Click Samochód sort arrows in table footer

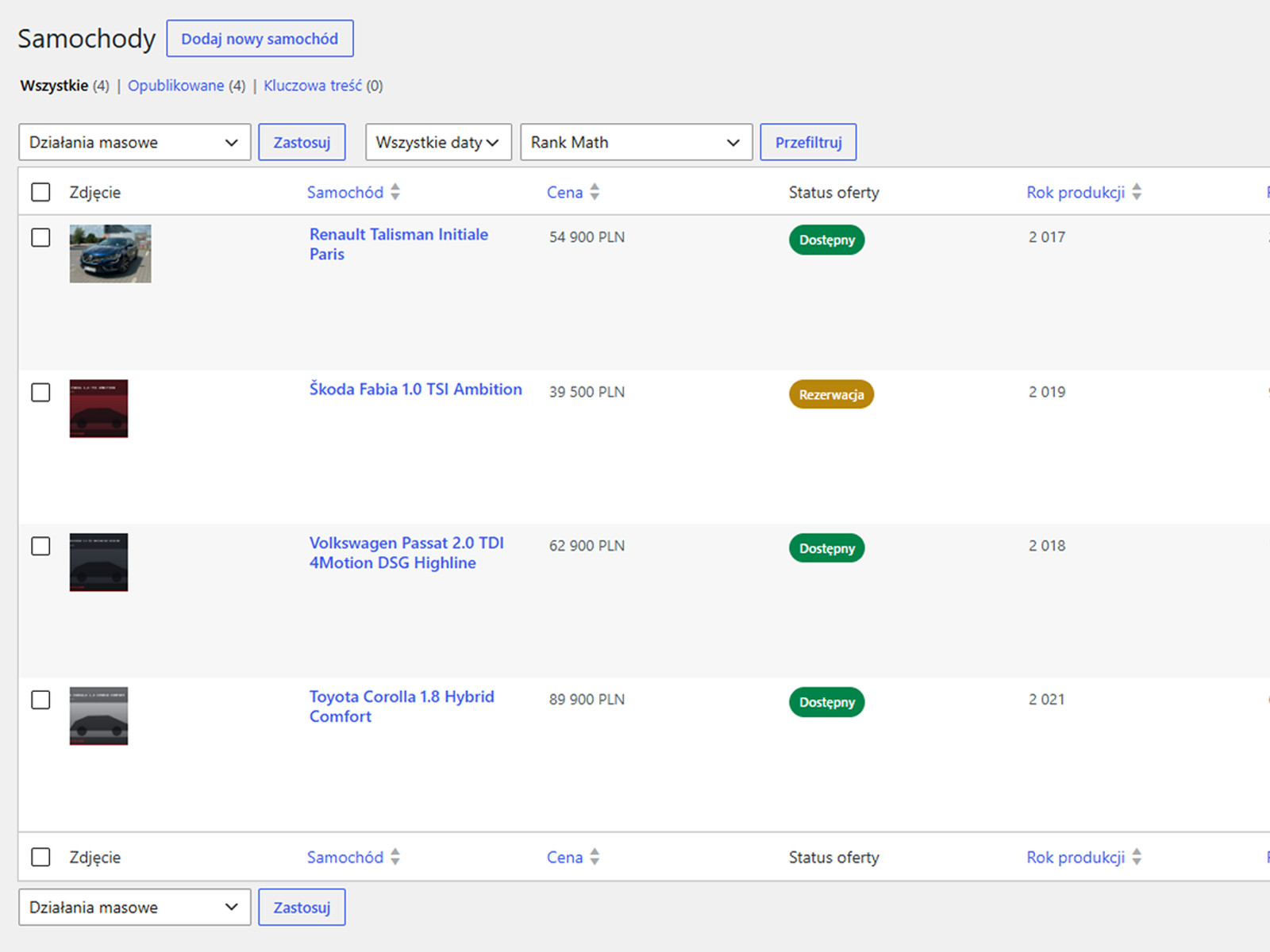[x=395, y=857]
